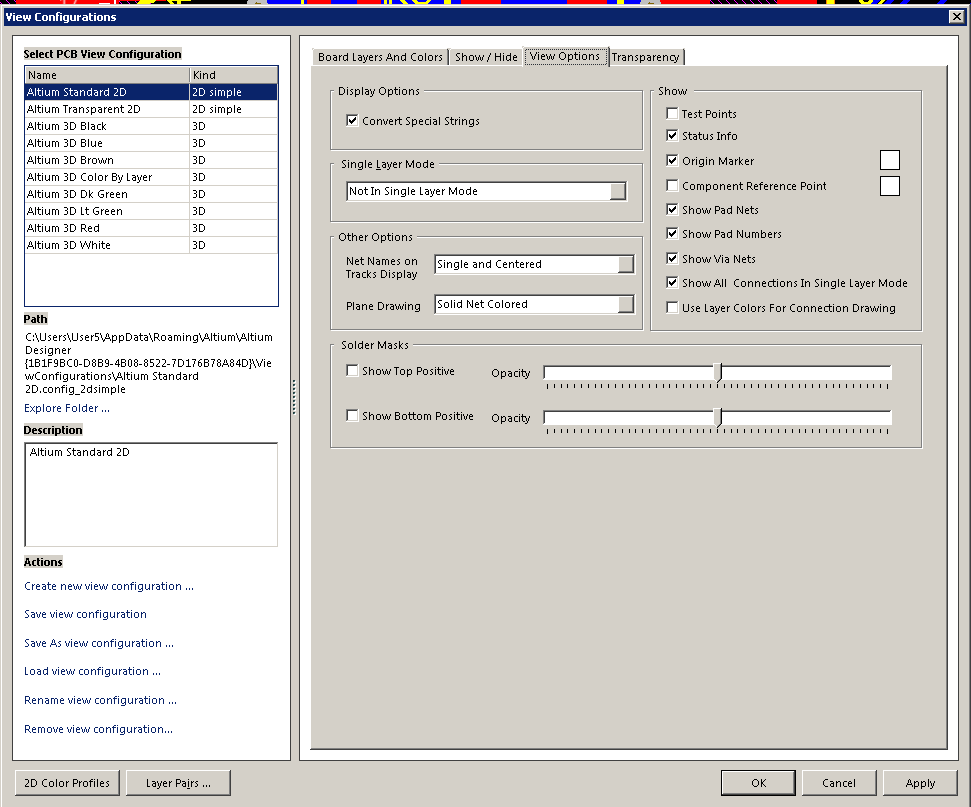The height and width of the screenshot is (807, 971).
Task: Select Altium 3D White configuration
Action: (x=151, y=245)
